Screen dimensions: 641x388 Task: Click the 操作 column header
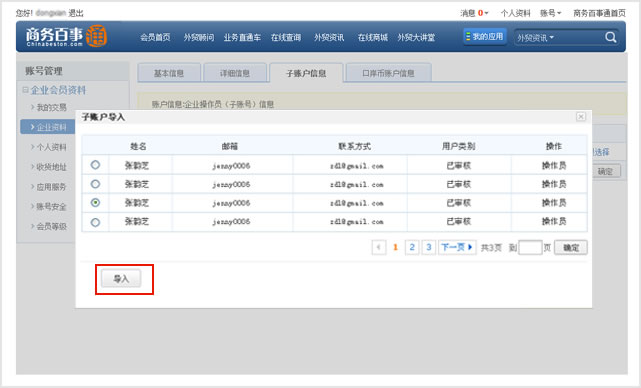coord(554,146)
